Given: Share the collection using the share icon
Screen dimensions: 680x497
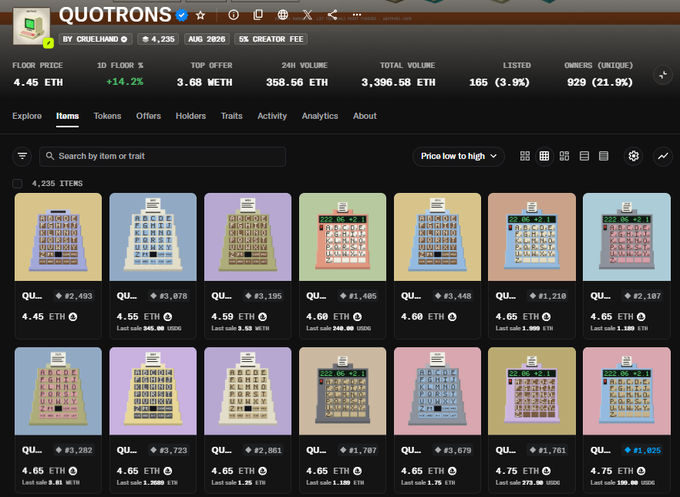Looking at the screenshot, I should click(332, 15).
